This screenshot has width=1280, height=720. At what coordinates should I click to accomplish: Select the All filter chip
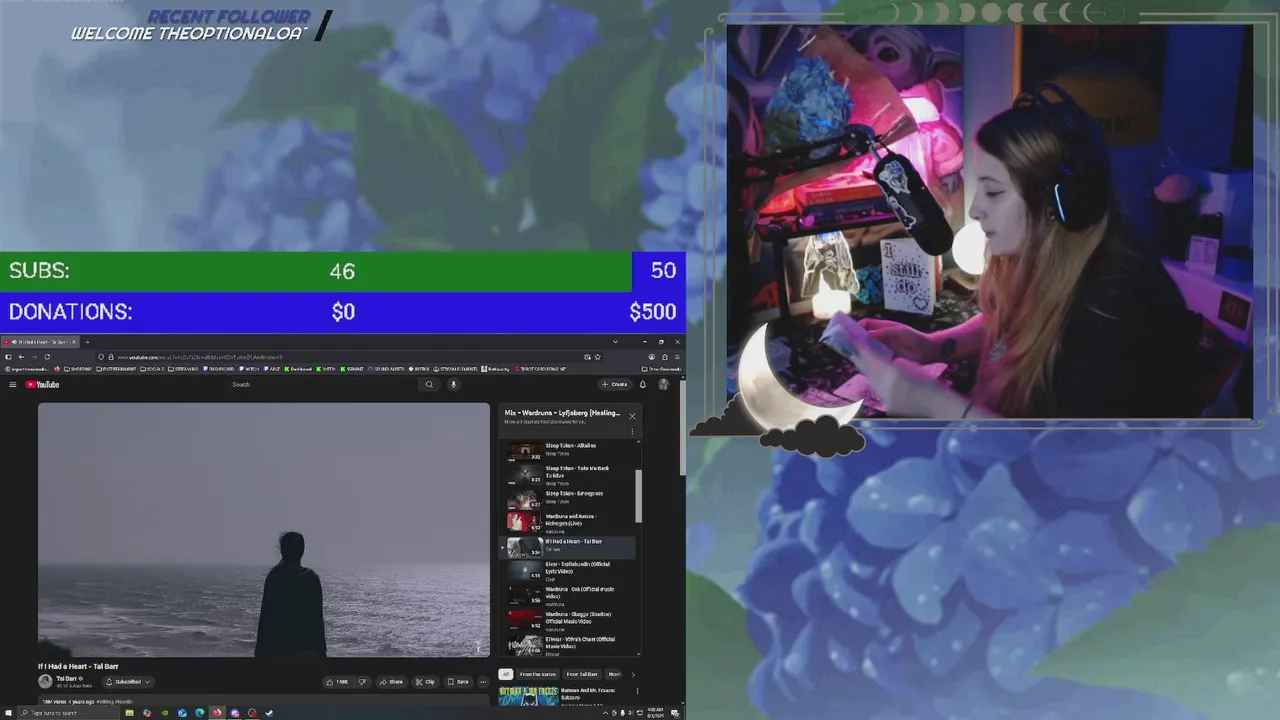[506, 675]
